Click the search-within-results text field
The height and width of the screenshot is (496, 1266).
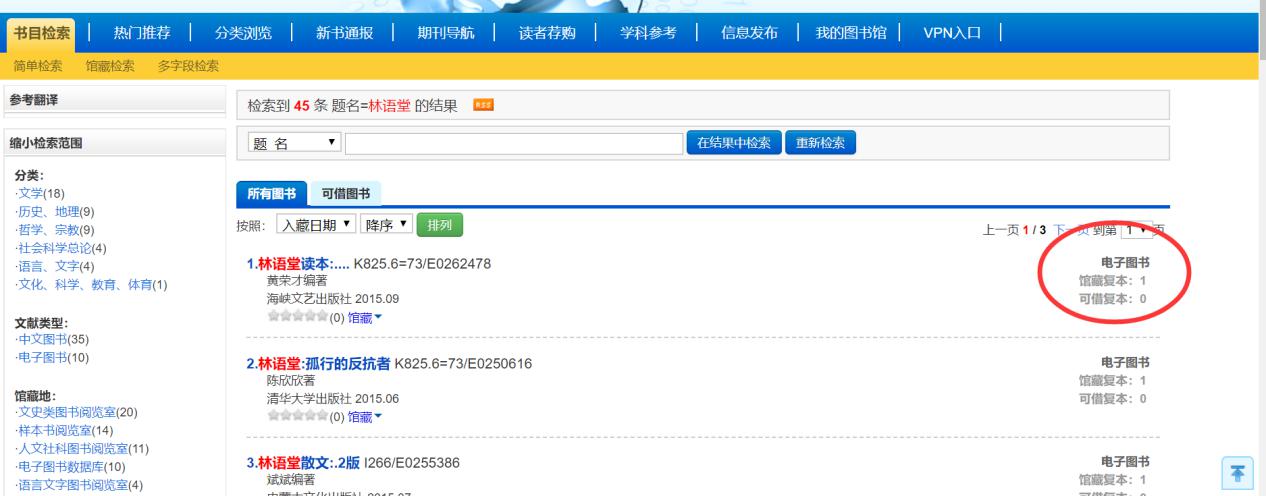[514, 144]
